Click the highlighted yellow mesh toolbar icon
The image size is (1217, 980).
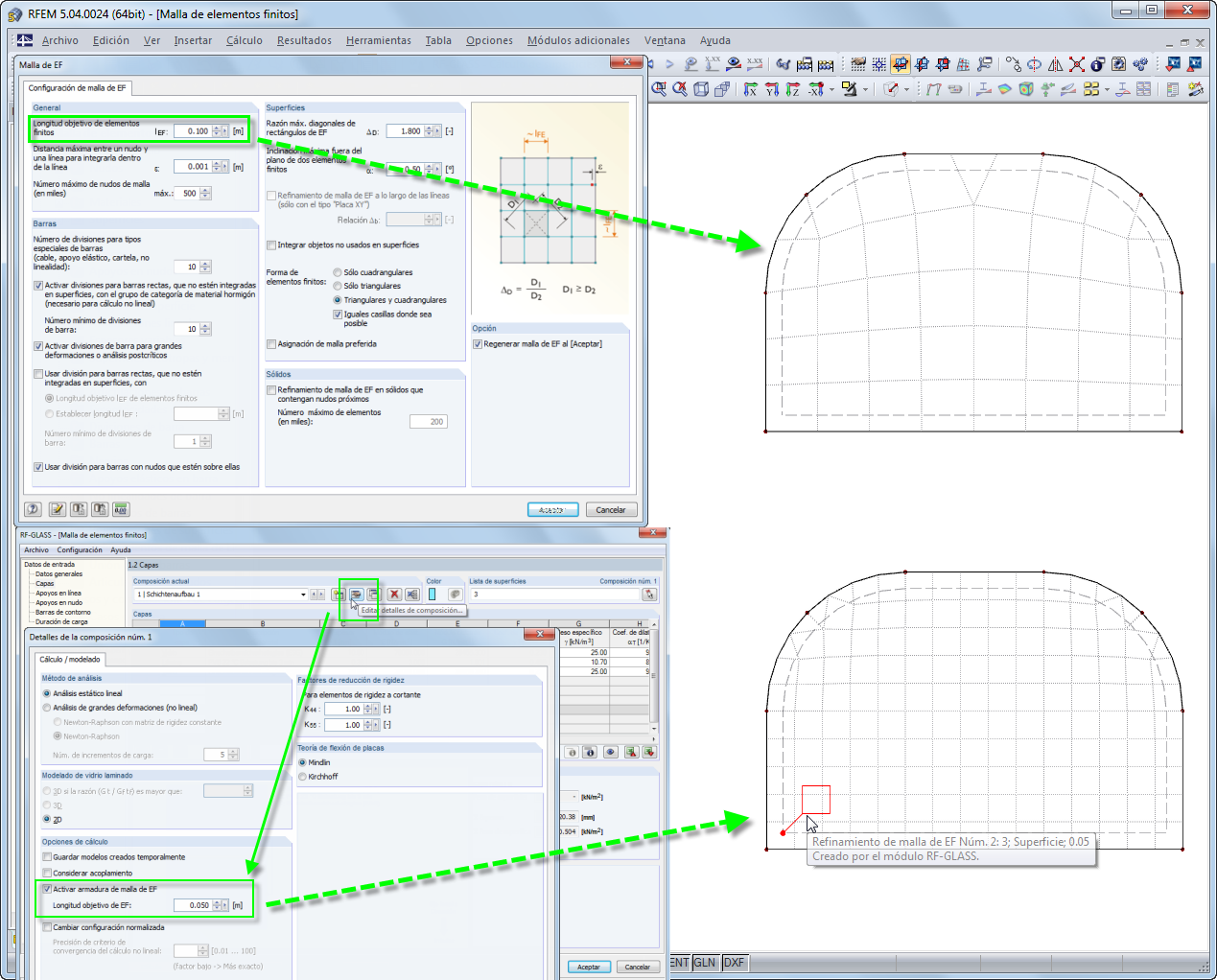901,64
